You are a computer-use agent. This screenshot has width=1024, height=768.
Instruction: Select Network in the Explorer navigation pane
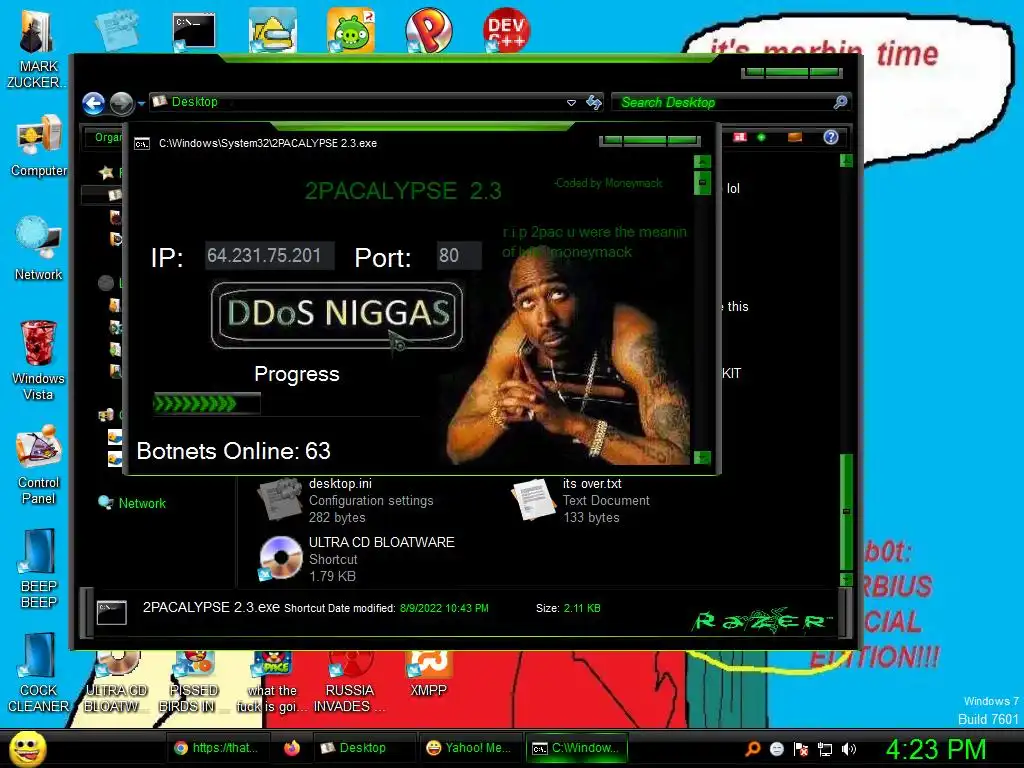142,504
